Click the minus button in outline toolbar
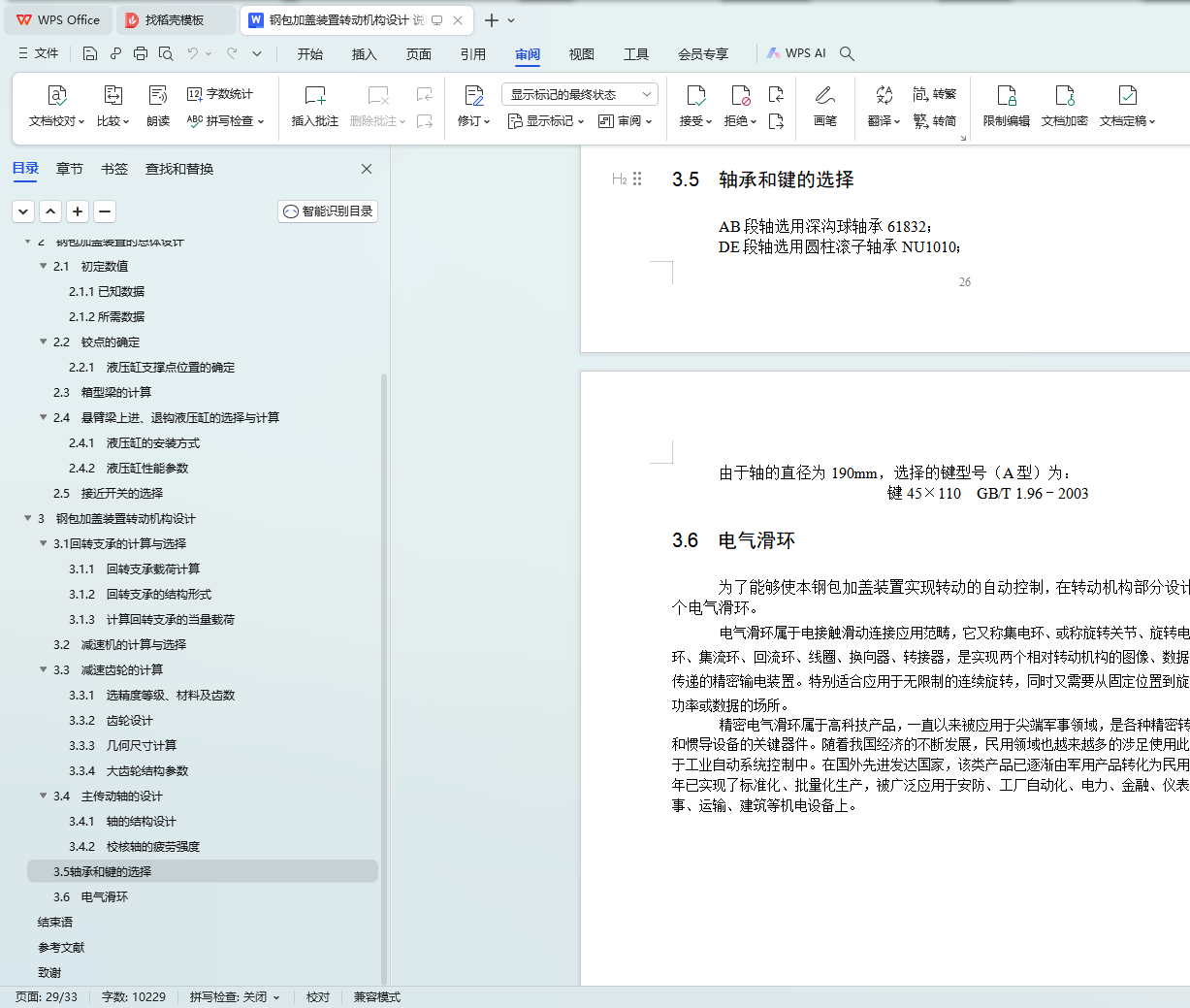Image resolution: width=1190 pixels, height=1008 pixels. point(106,211)
